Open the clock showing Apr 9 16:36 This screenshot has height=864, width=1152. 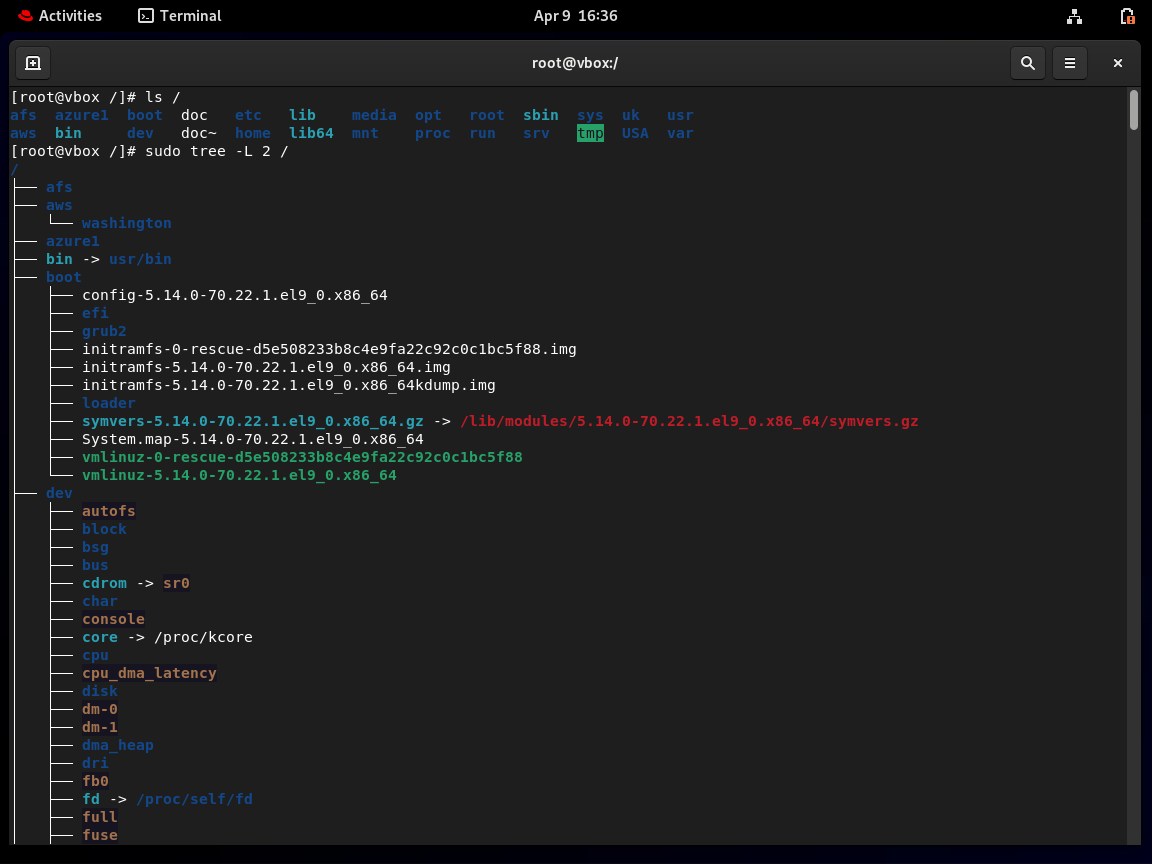coord(575,15)
